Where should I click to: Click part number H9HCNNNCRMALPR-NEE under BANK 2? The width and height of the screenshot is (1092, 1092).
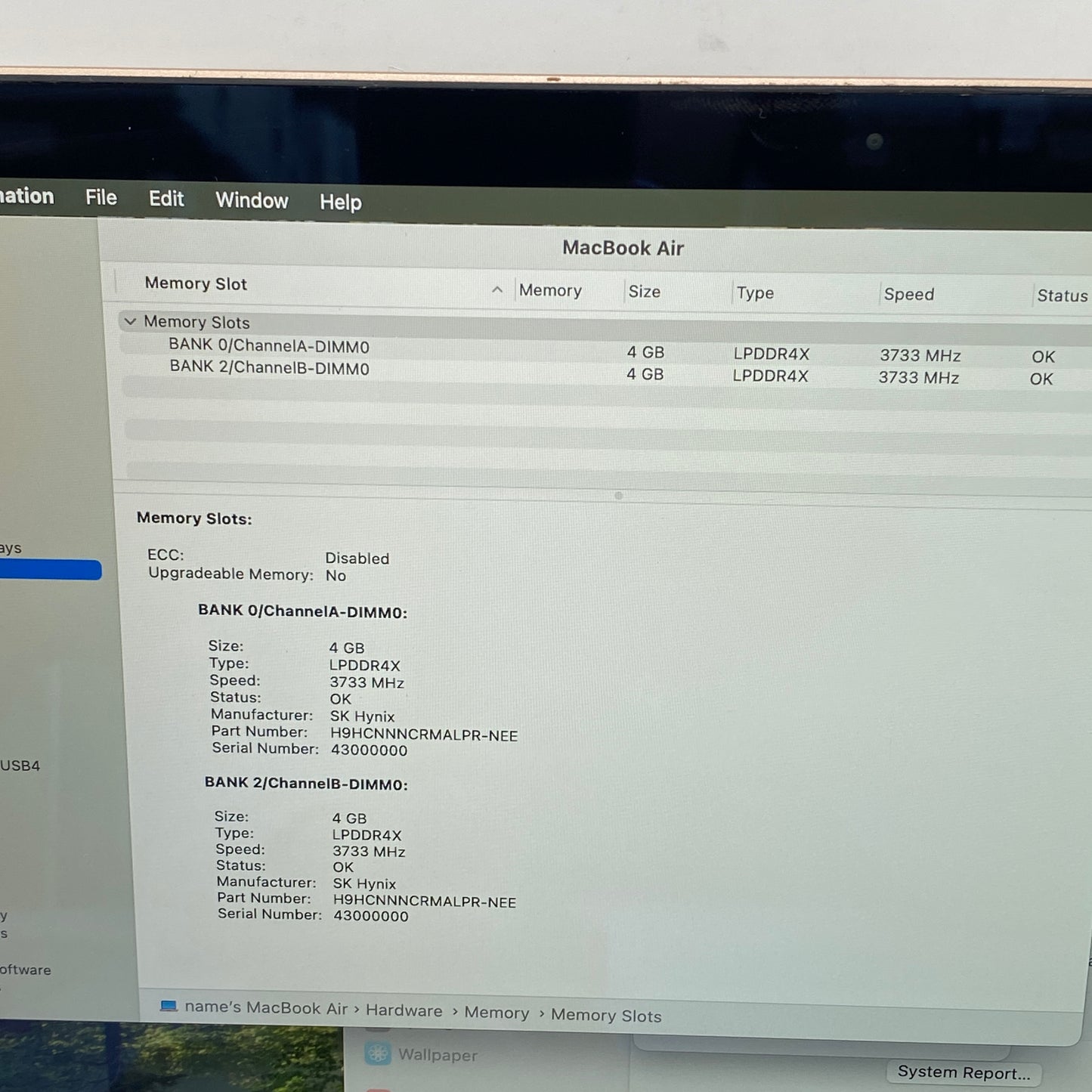pos(425,902)
